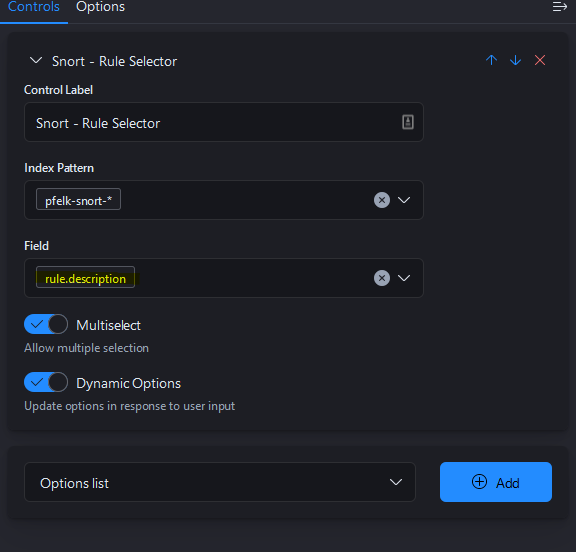
Task: Collapse the editor sidebar panel icon
Action: tap(559, 7)
